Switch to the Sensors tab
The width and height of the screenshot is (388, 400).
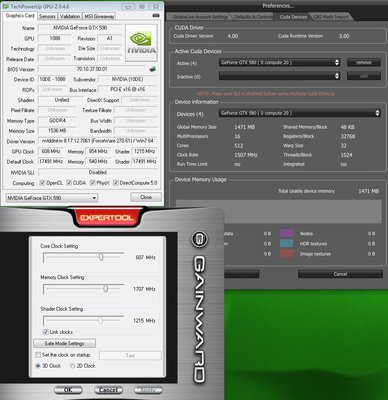coord(47,16)
